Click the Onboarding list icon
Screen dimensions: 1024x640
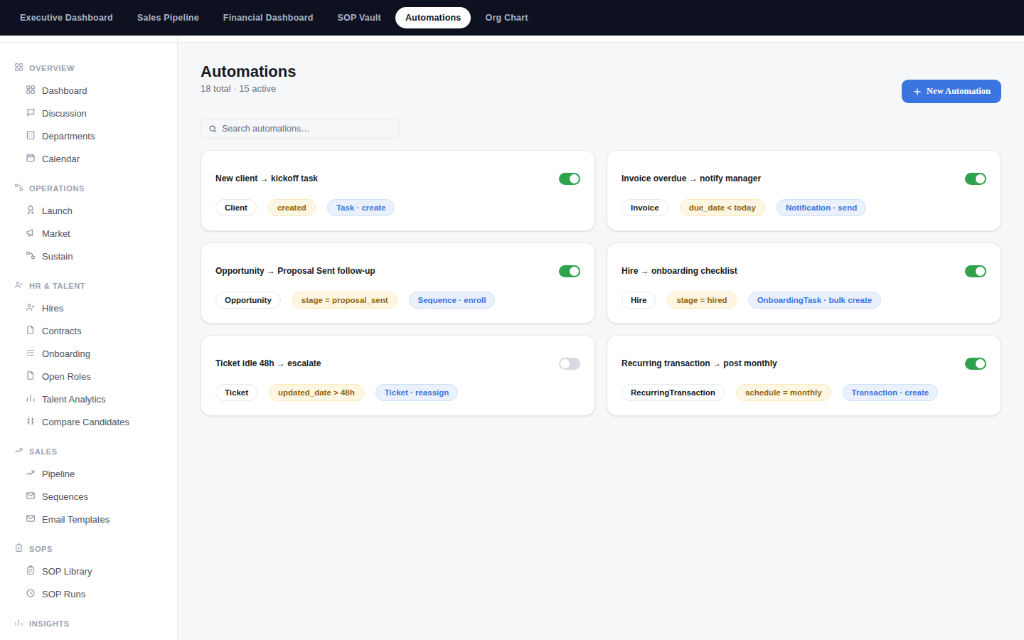[x=30, y=353]
